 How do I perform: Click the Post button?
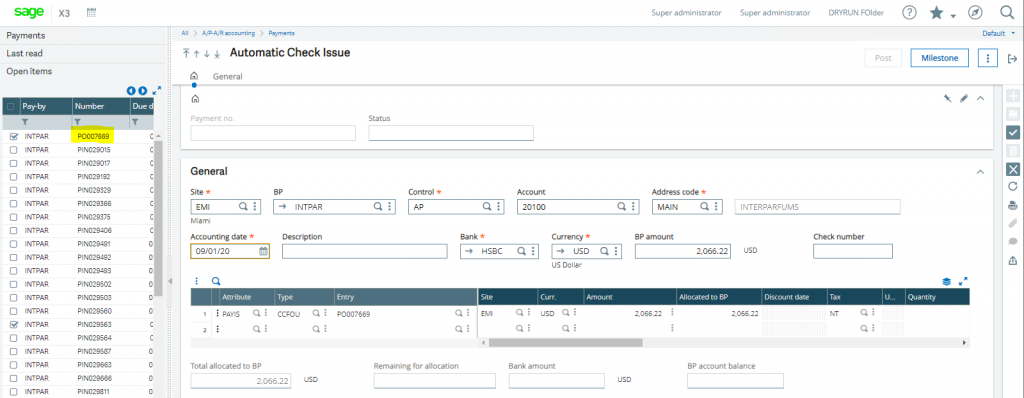(x=883, y=58)
